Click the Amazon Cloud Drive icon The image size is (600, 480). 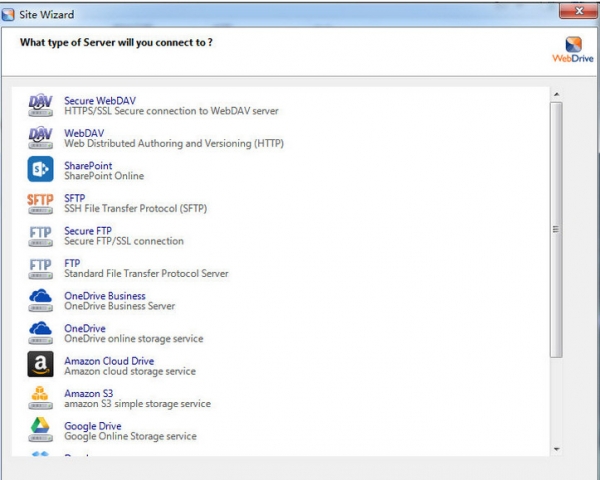(x=40, y=364)
